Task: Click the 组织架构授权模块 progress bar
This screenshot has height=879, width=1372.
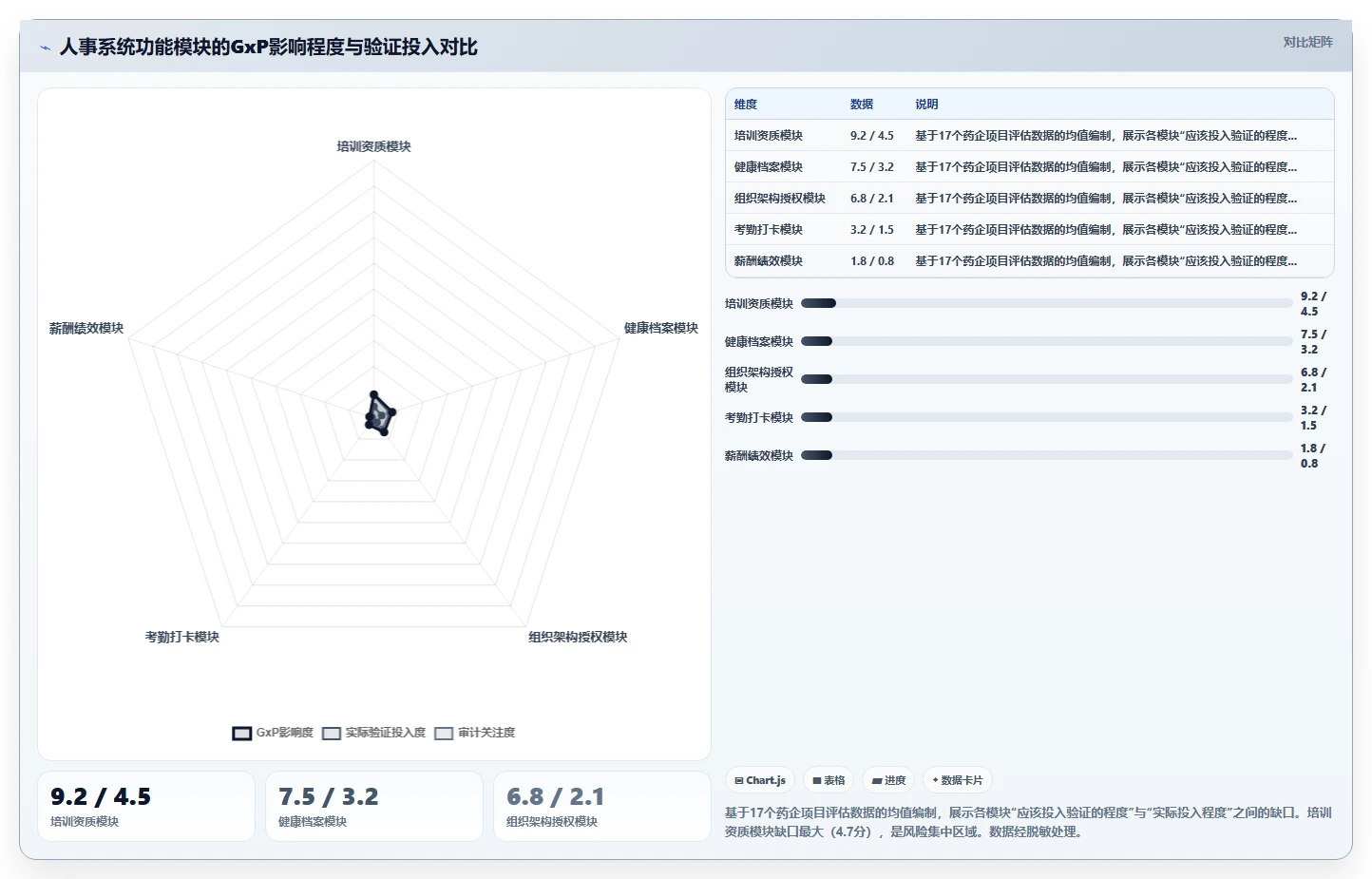Action: click(1046, 380)
